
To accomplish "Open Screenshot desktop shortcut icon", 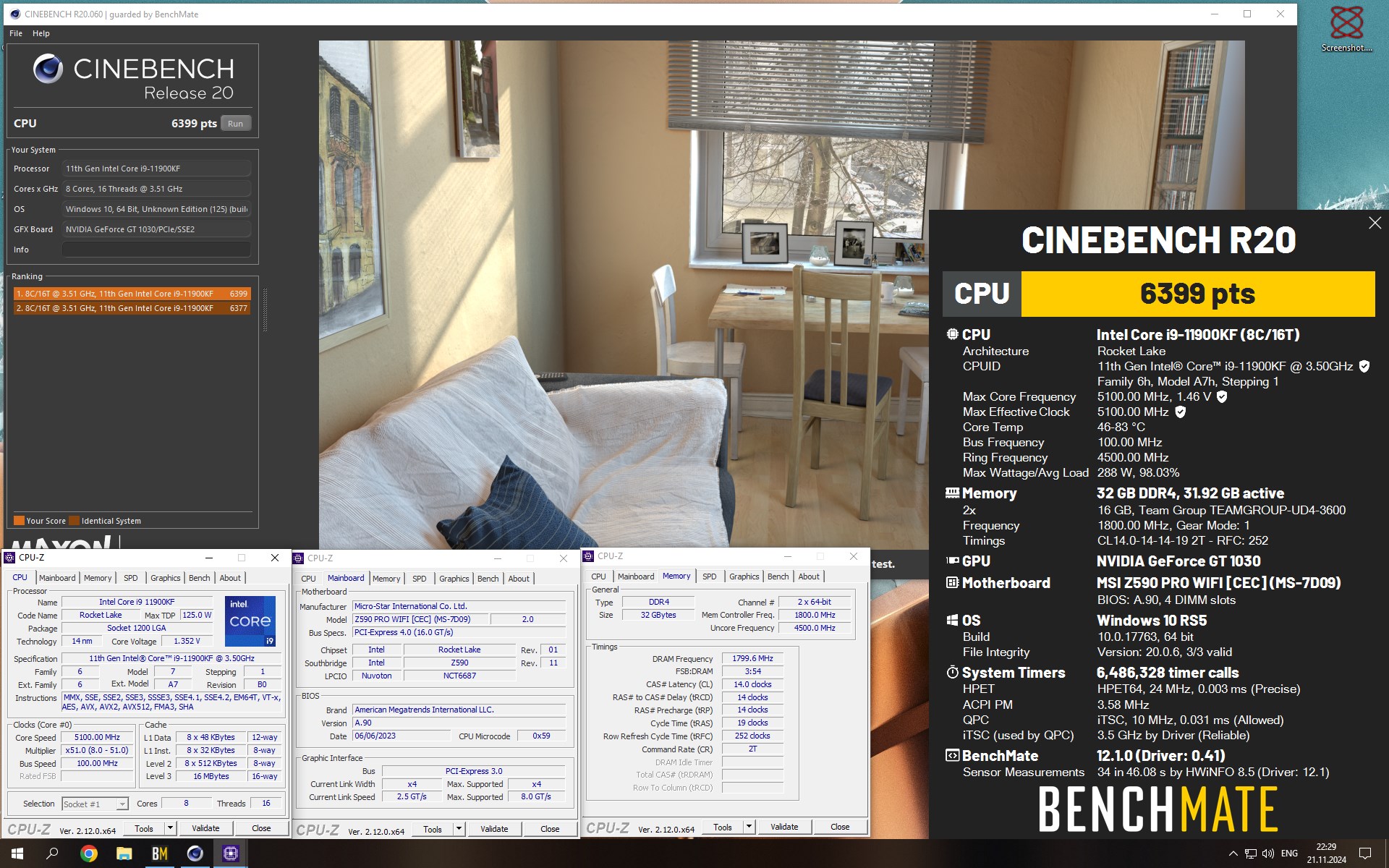I will coord(1346,29).
